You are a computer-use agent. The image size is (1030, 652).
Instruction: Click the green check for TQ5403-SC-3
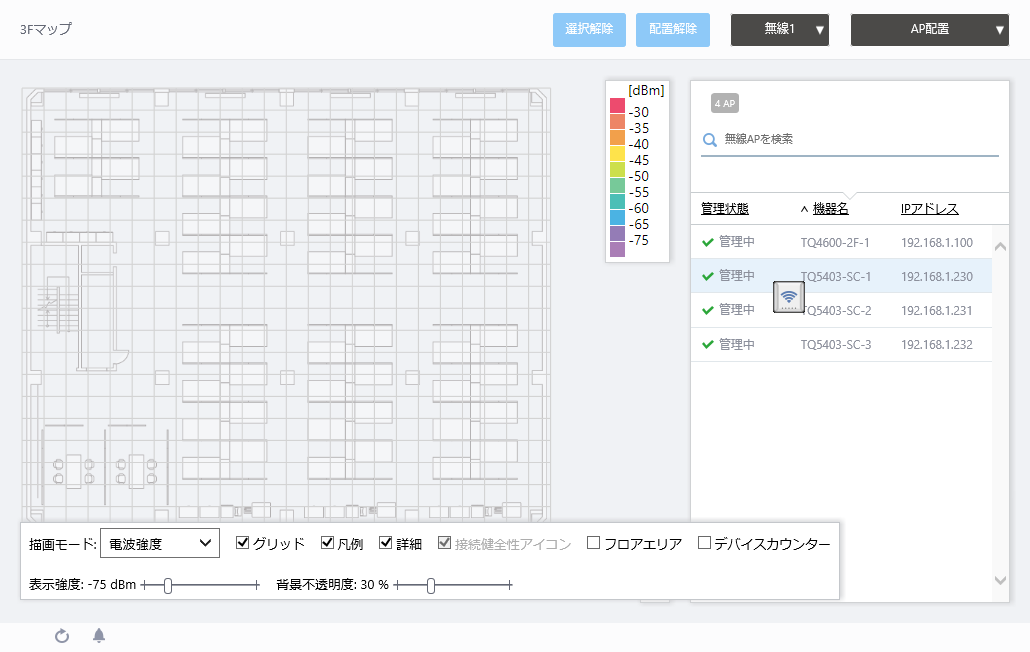coord(707,344)
